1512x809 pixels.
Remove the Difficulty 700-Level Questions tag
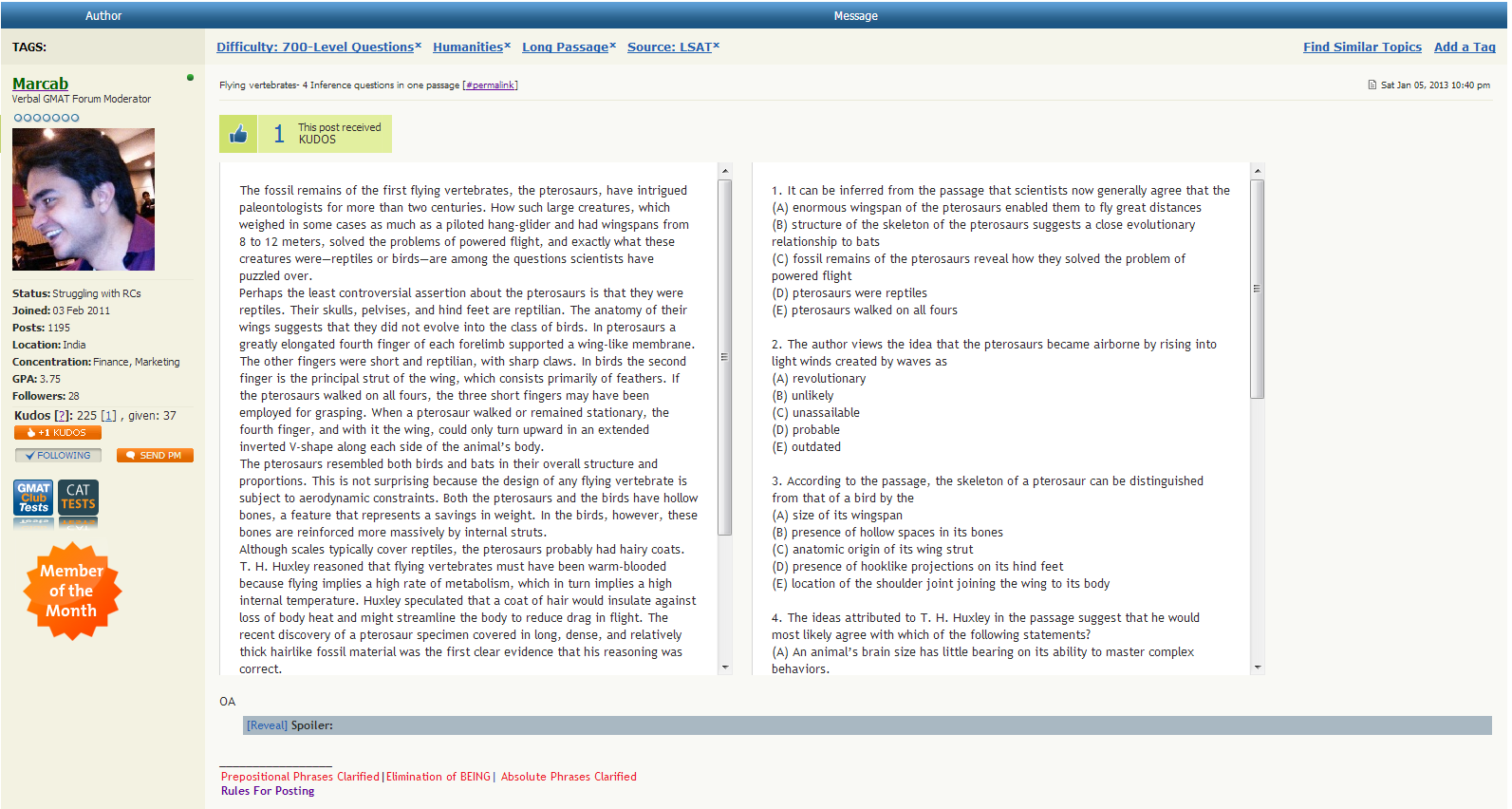coord(419,45)
